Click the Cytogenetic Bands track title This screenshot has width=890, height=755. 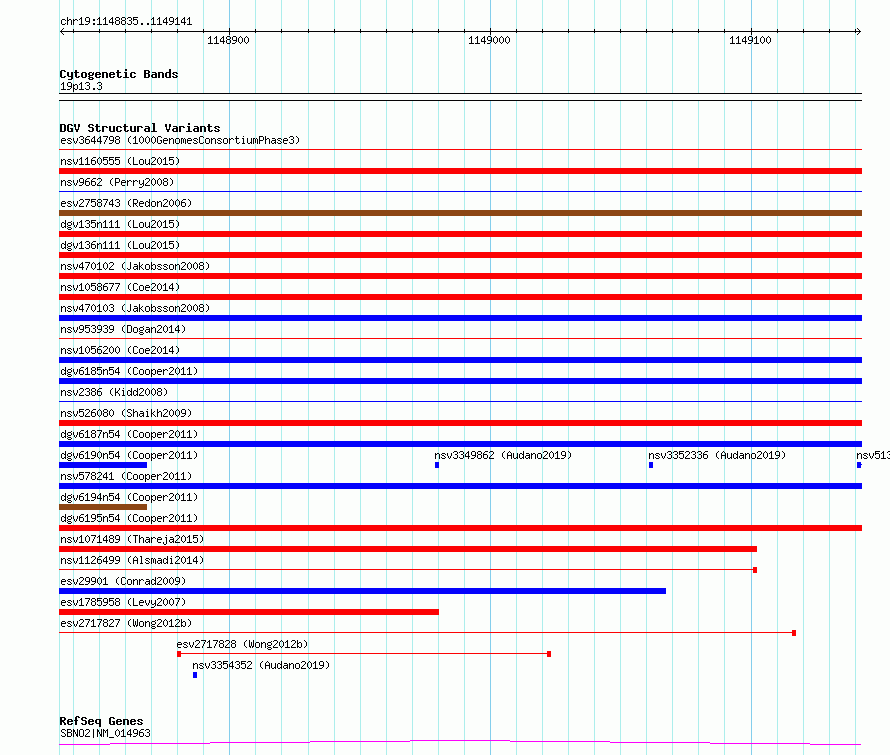119,74
